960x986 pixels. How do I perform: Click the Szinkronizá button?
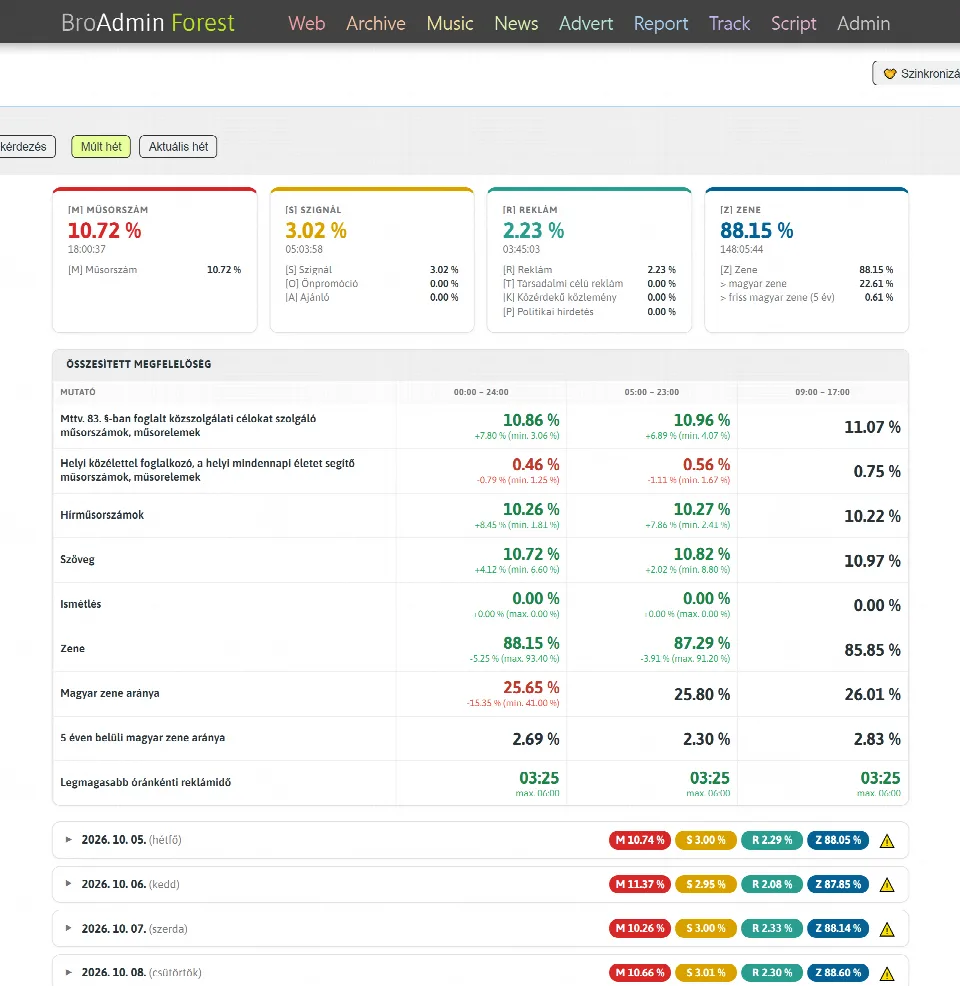coord(917,74)
